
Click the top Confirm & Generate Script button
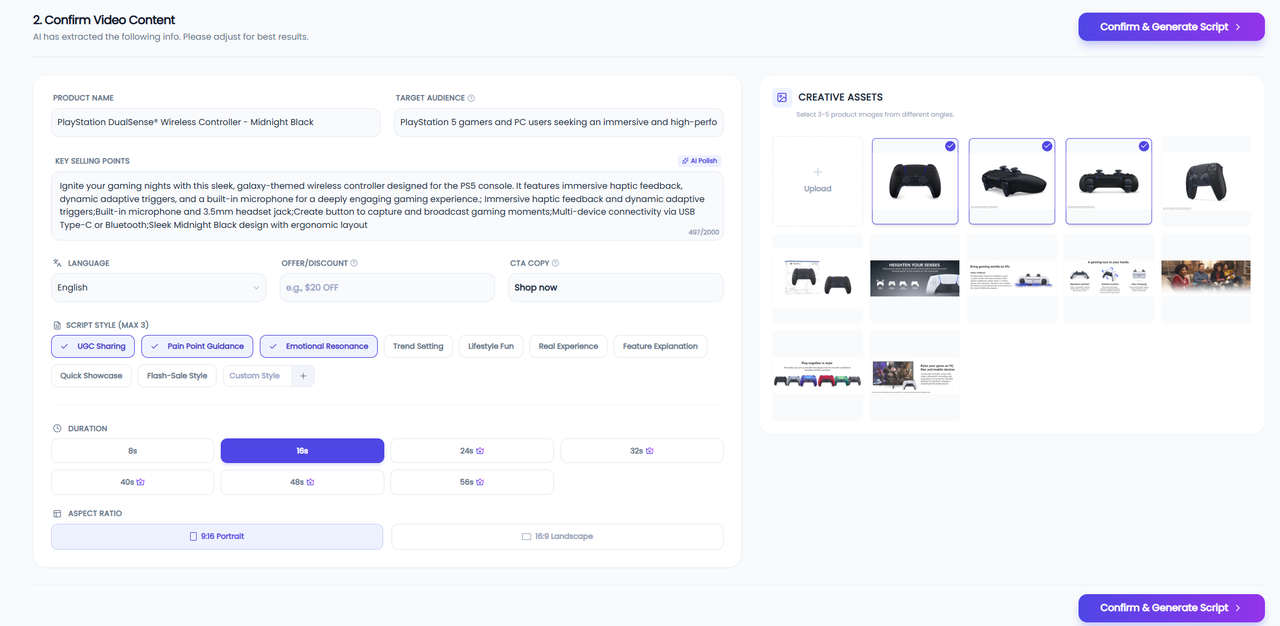(x=1170, y=27)
